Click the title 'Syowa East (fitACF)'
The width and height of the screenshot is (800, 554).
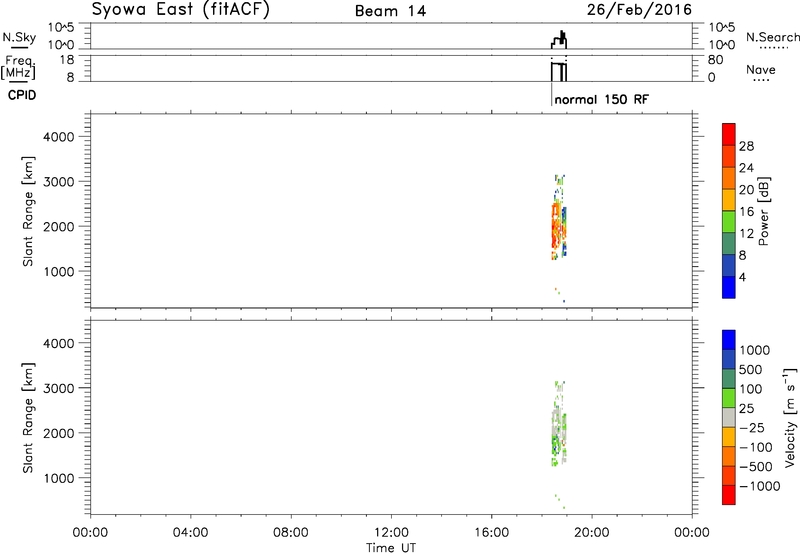180,9
